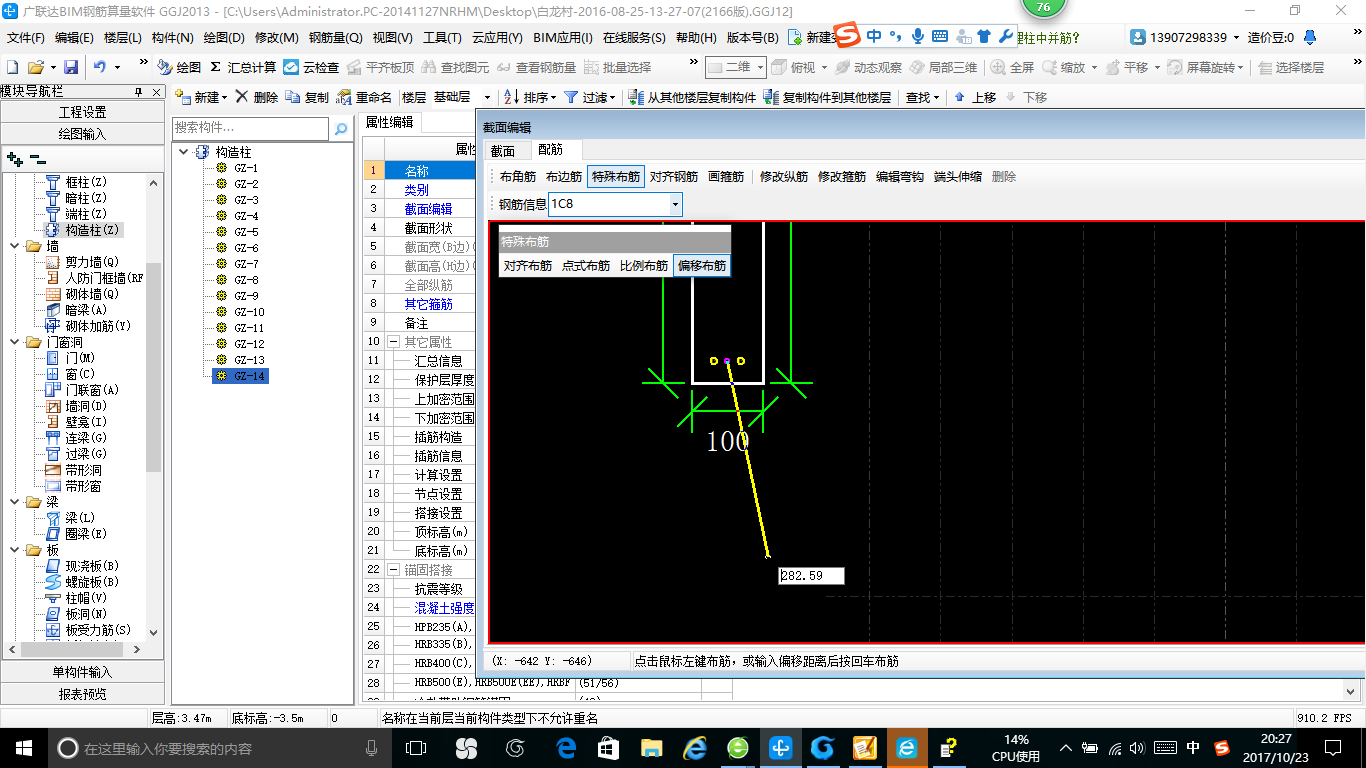Toggle the 特殊布筋 button
The image size is (1366, 768).
[616, 177]
